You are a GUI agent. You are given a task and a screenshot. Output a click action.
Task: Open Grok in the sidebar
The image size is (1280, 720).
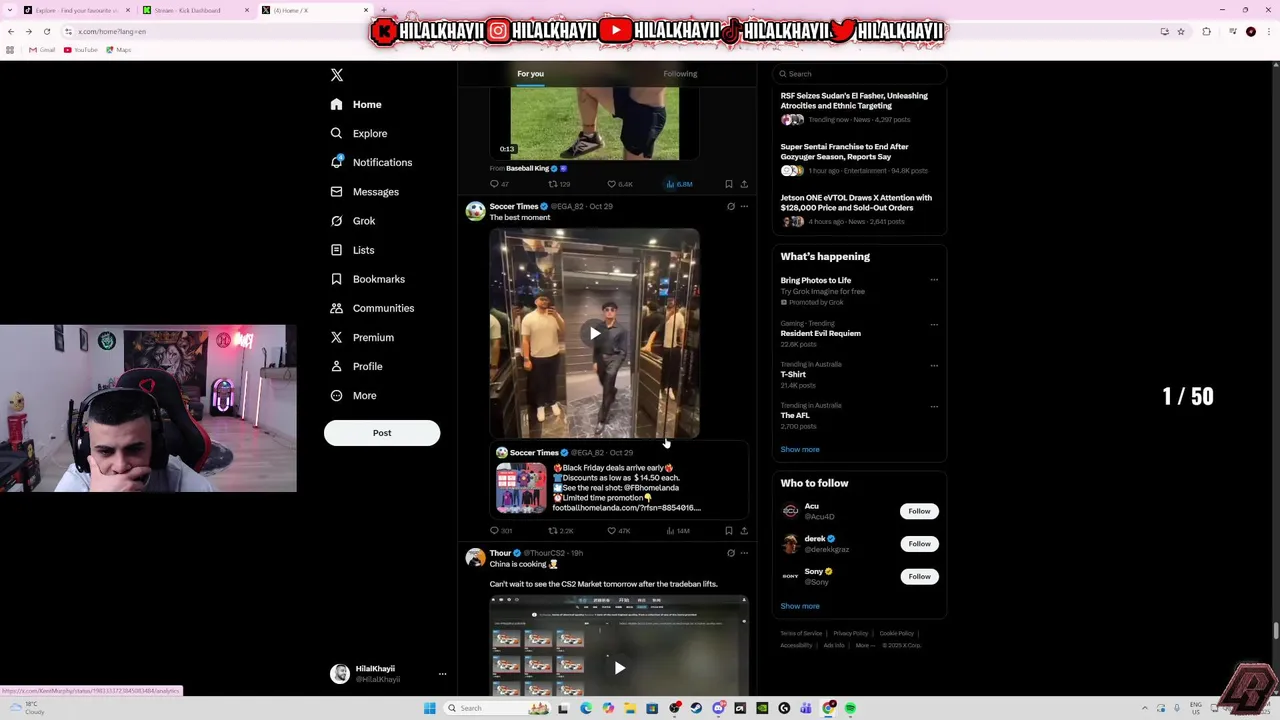click(x=353, y=221)
